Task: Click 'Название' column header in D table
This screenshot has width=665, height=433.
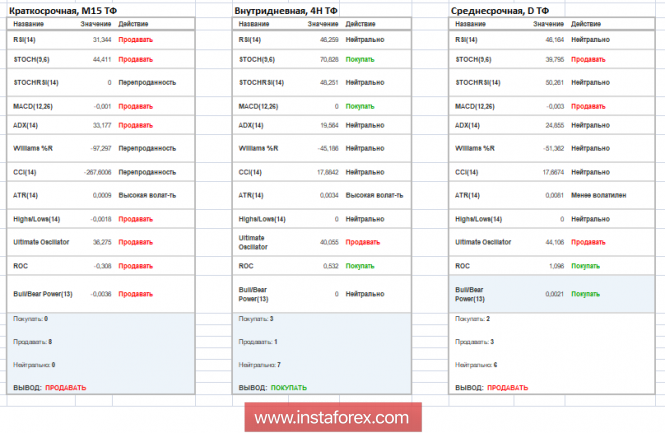Action: pos(470,24)
